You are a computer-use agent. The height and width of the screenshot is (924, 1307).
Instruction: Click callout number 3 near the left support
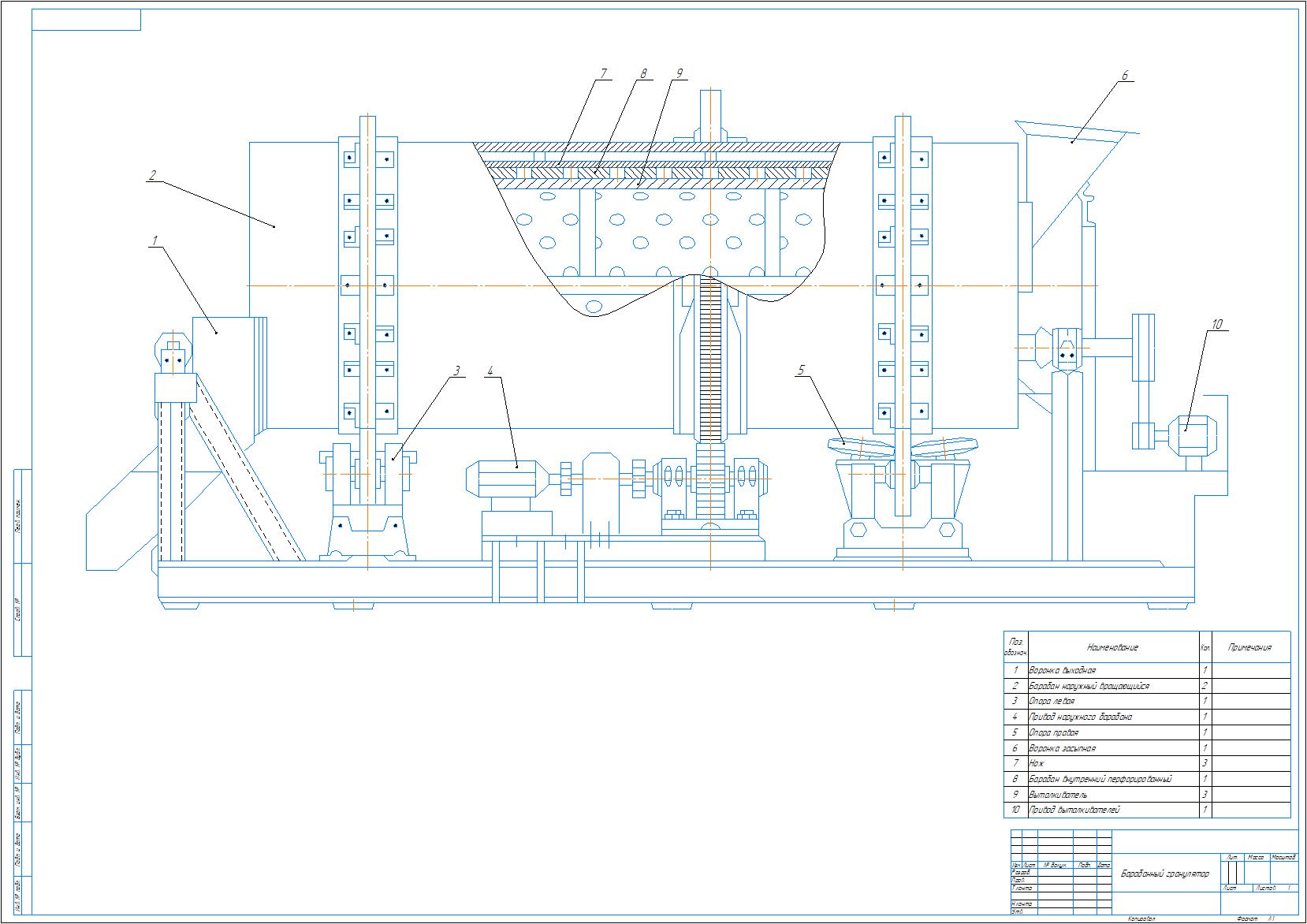(455, 370)
